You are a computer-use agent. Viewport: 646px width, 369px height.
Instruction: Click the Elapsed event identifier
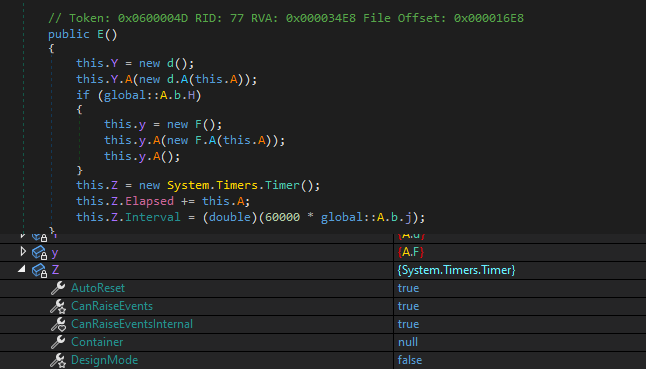(x=150, y=201)
